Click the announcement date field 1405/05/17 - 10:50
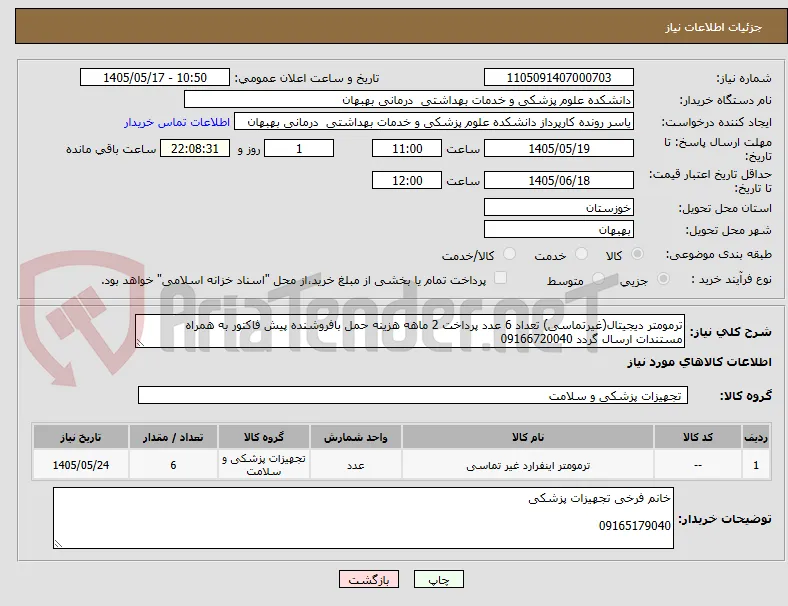The image size is (788, 606). 155,77
